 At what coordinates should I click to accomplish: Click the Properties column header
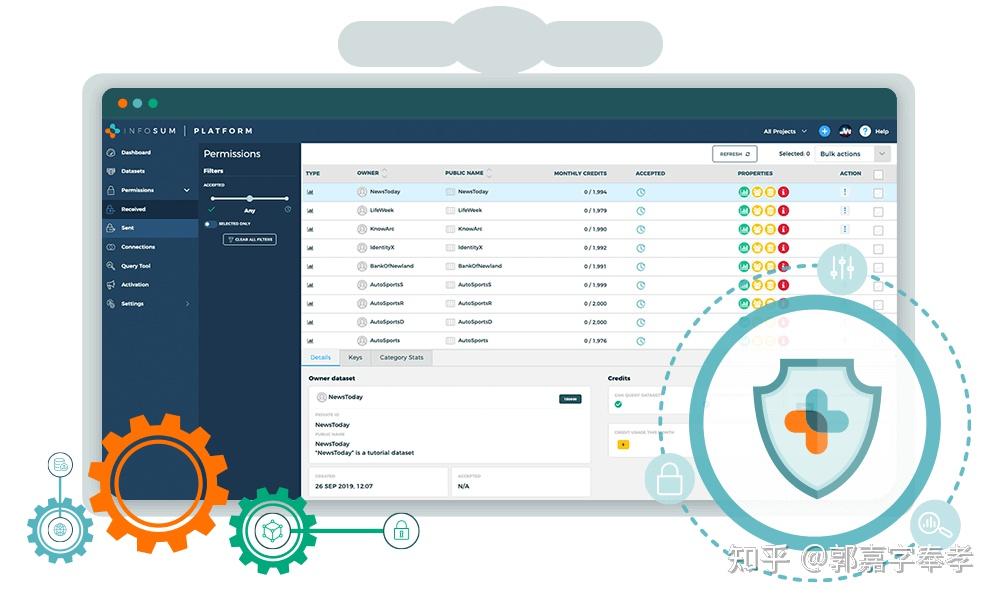pos(755,173)
